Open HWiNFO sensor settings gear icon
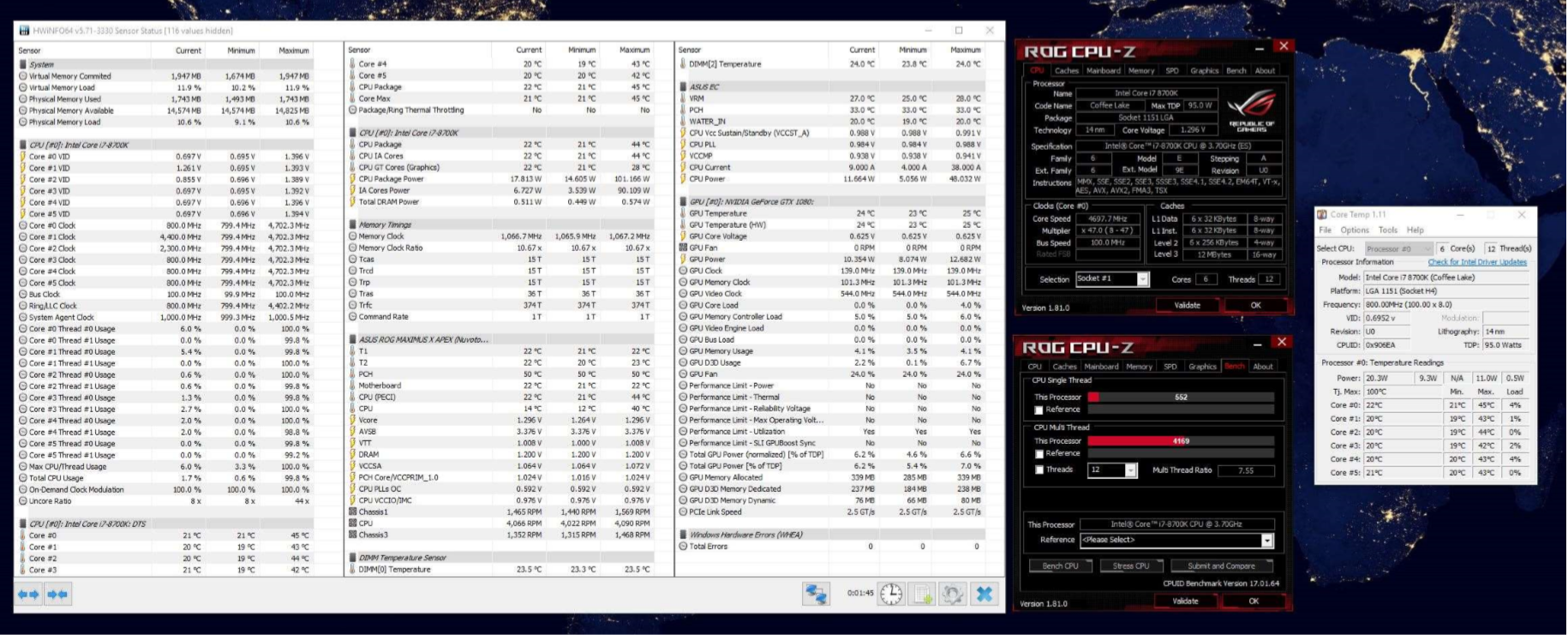Image resolution: width=1568 pixels, height=640 pixels. [953, 594]
